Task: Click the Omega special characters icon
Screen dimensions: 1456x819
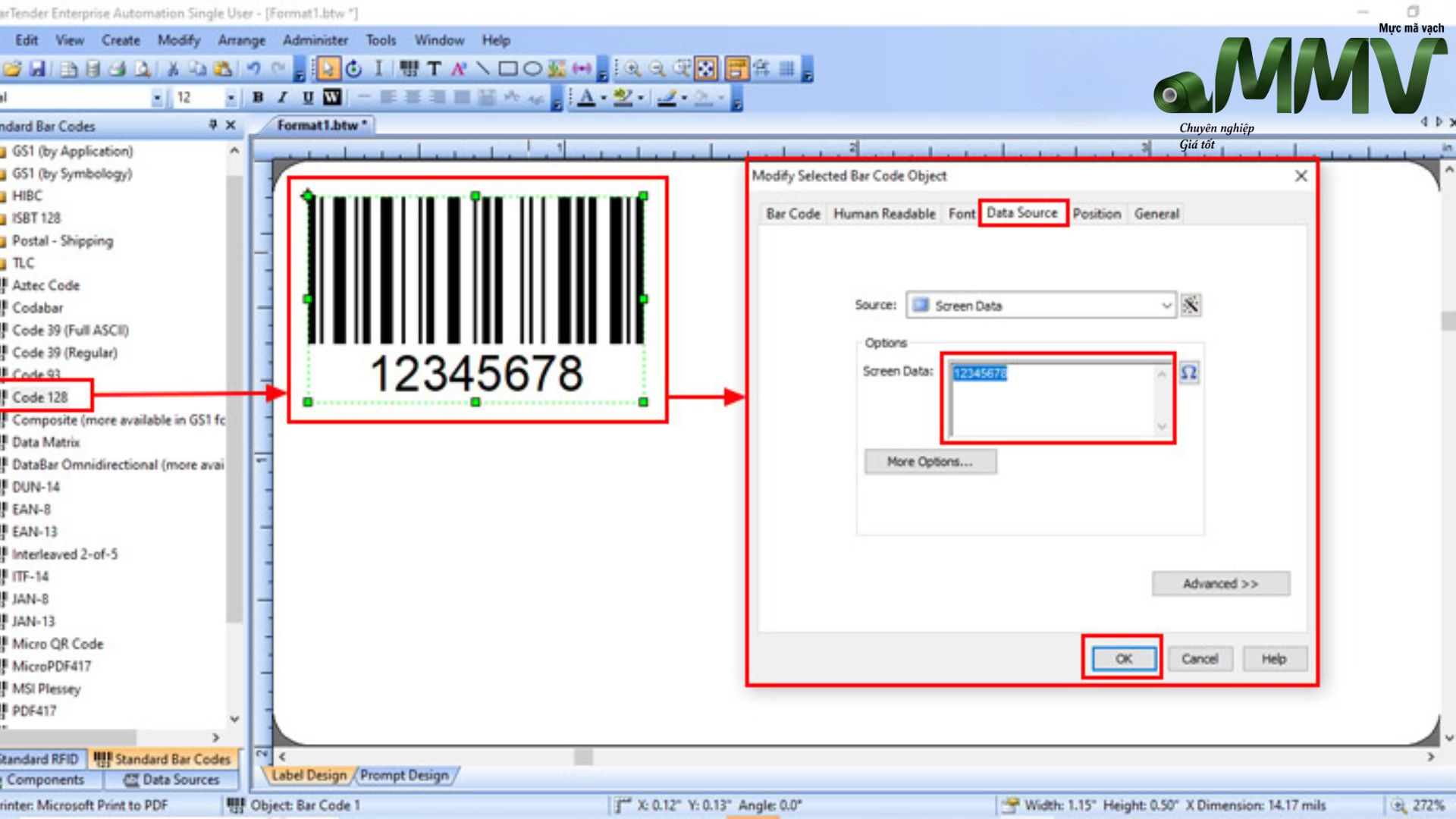Action: (x=1189, y=372)
